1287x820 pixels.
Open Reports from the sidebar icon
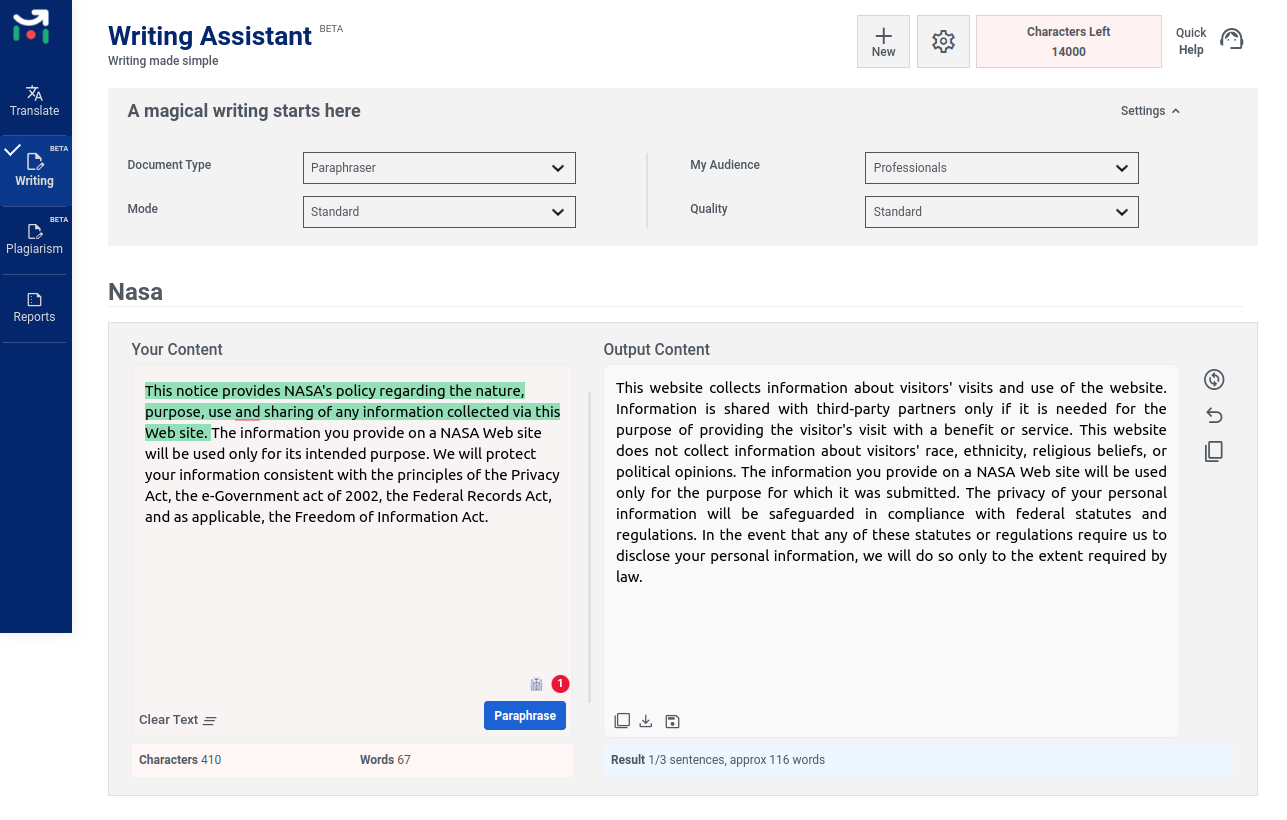pyautogui.click(x=35, y=307)
